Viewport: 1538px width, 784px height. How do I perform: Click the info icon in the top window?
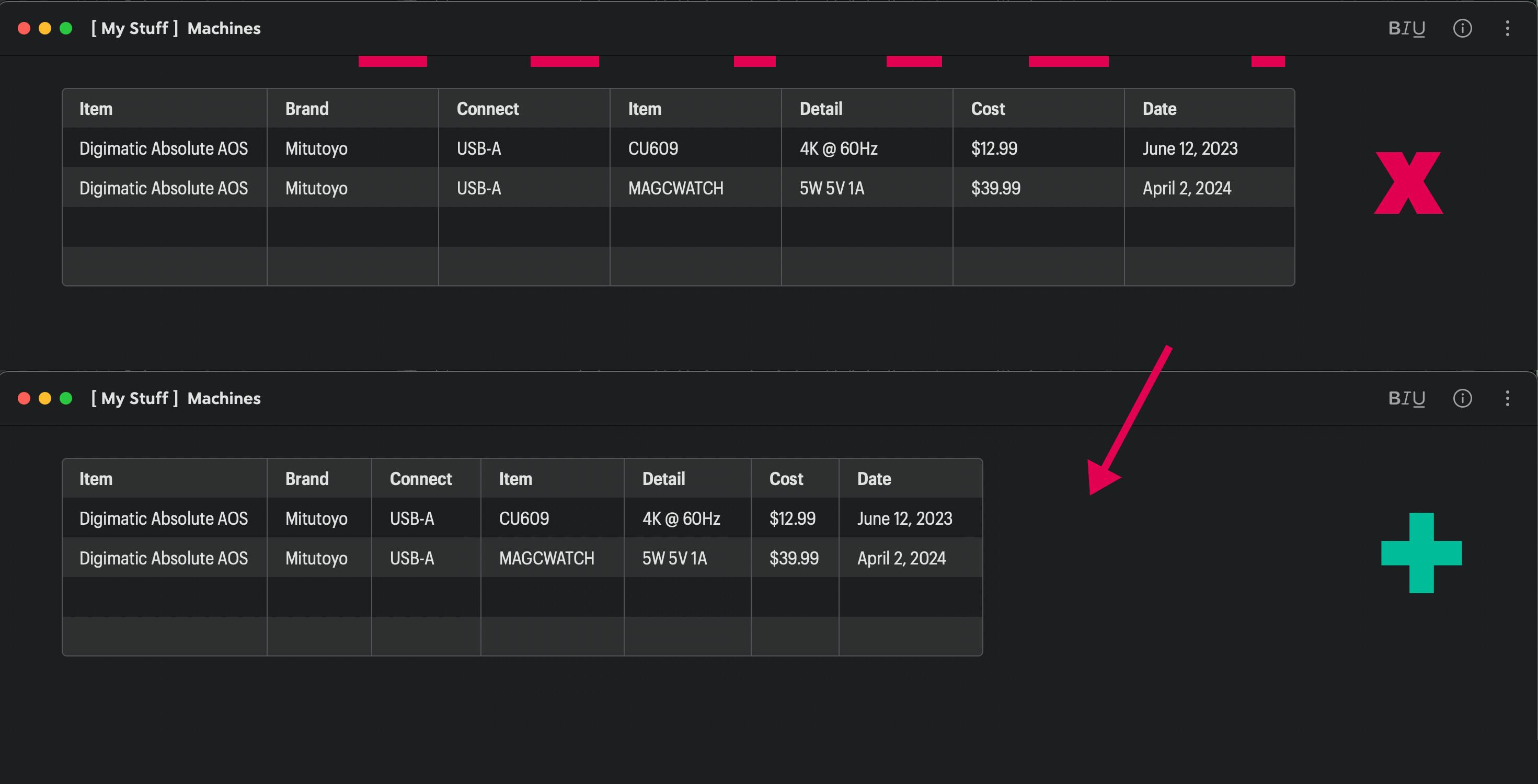coord(1462,28)
